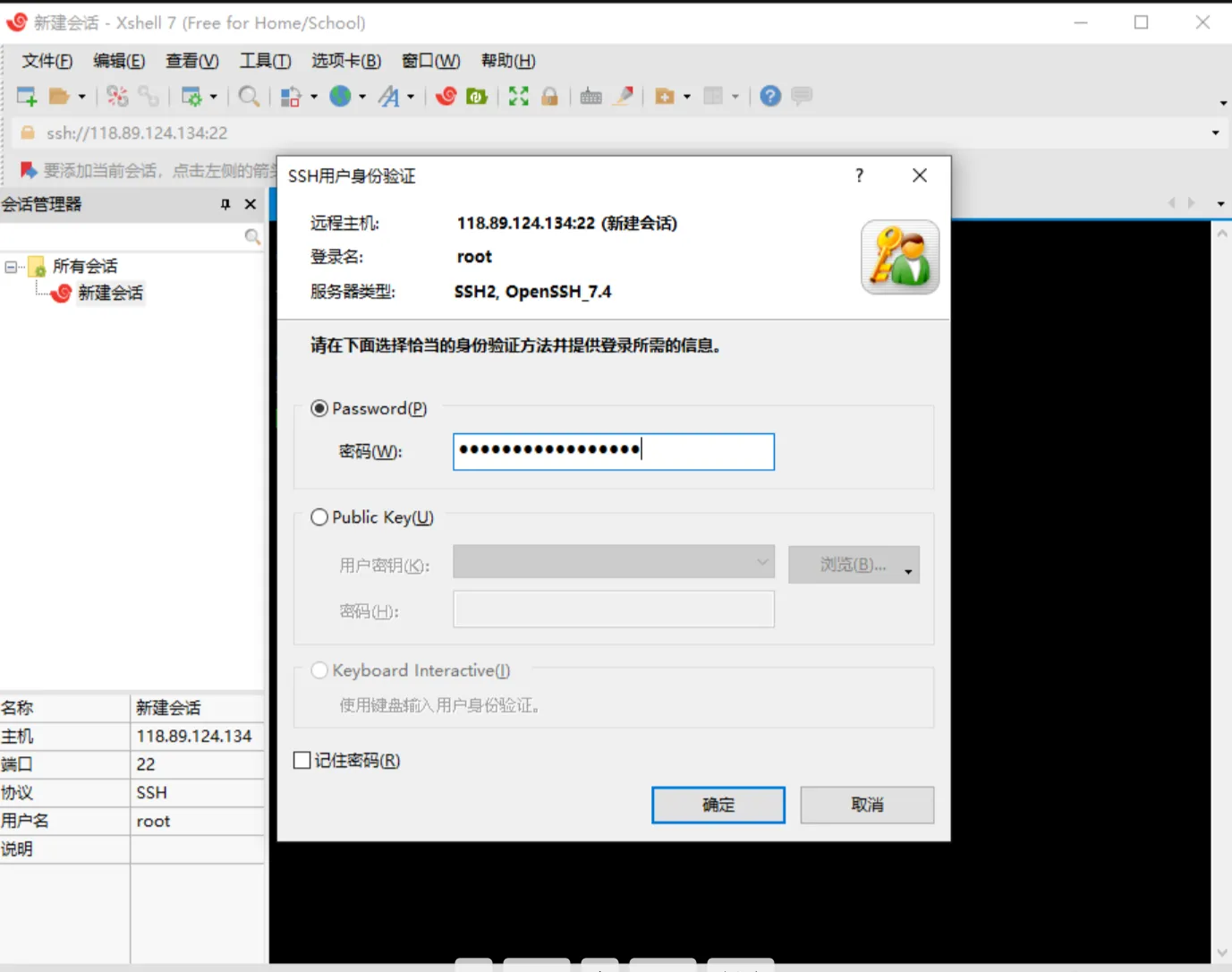The height and width of the screenshot is (972, 1232).
Task: Click the 取消 button
Action: [867, 805]
